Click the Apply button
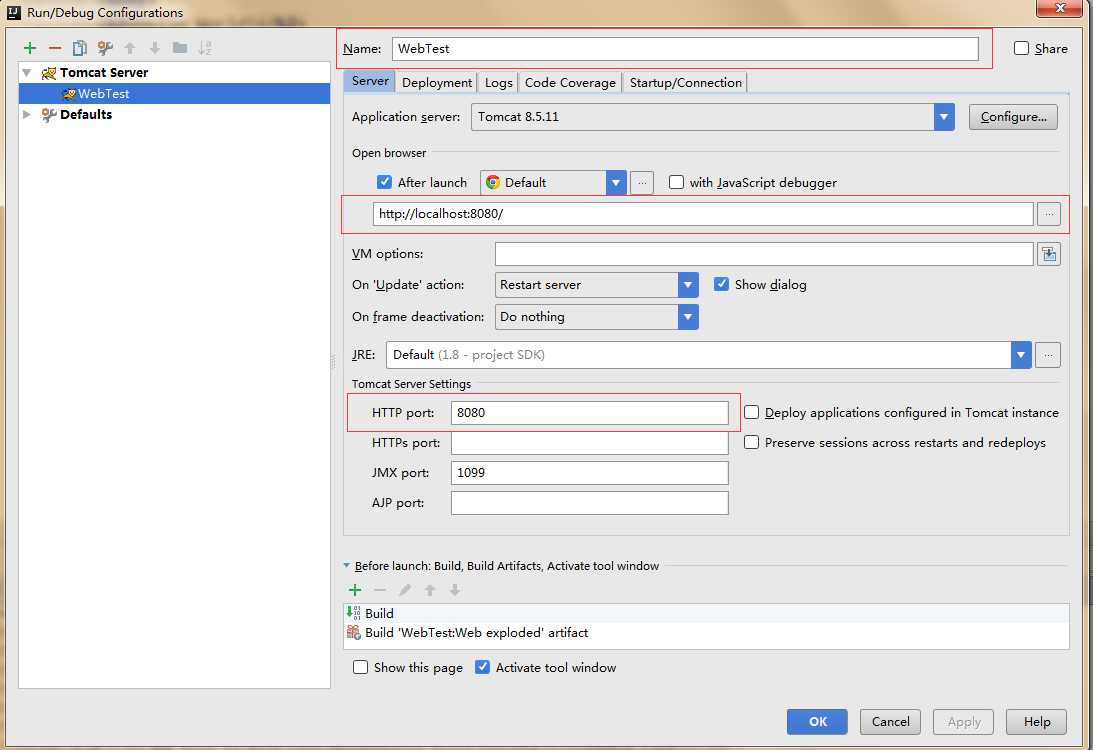The height and width of the screenshot is (750, 1093). pyautogui.click(x=963, y=721)
